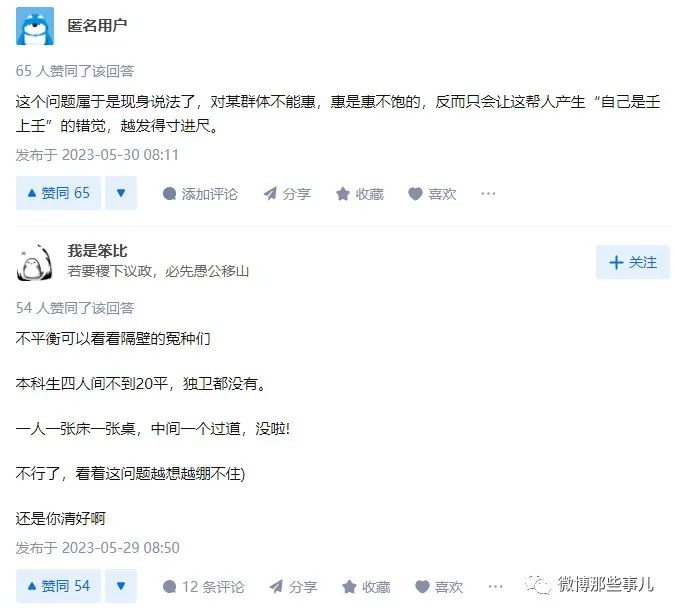The width and height of the screenshot is (675, 614).
Task: Favorite the second answer with 收藏 star
Action: click(x=366, y=587)
